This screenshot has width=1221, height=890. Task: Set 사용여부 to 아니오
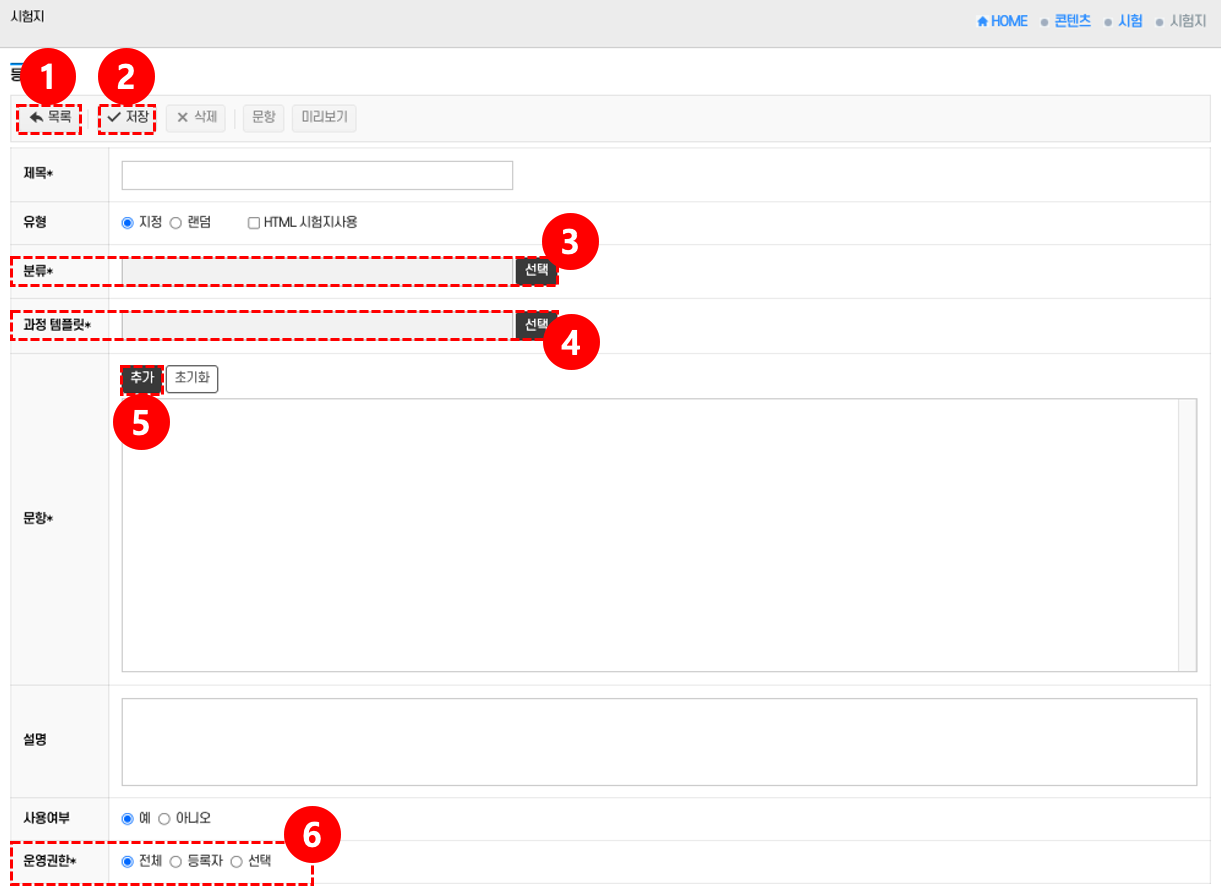165,819
